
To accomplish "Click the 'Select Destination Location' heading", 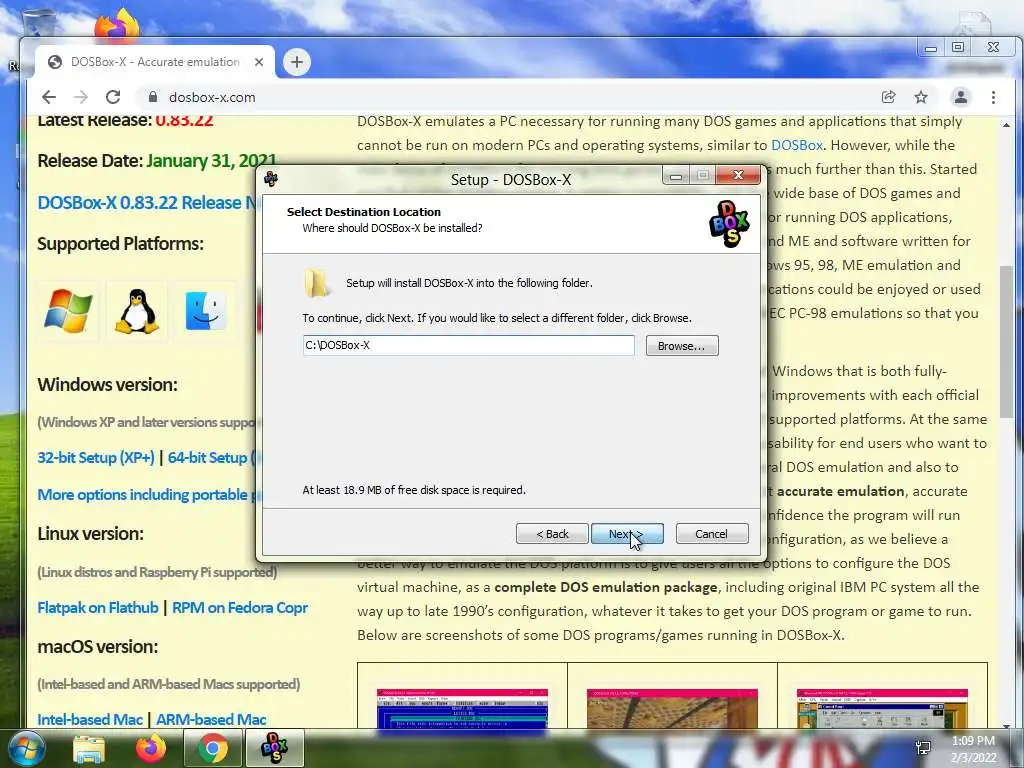I will [364, 212].
